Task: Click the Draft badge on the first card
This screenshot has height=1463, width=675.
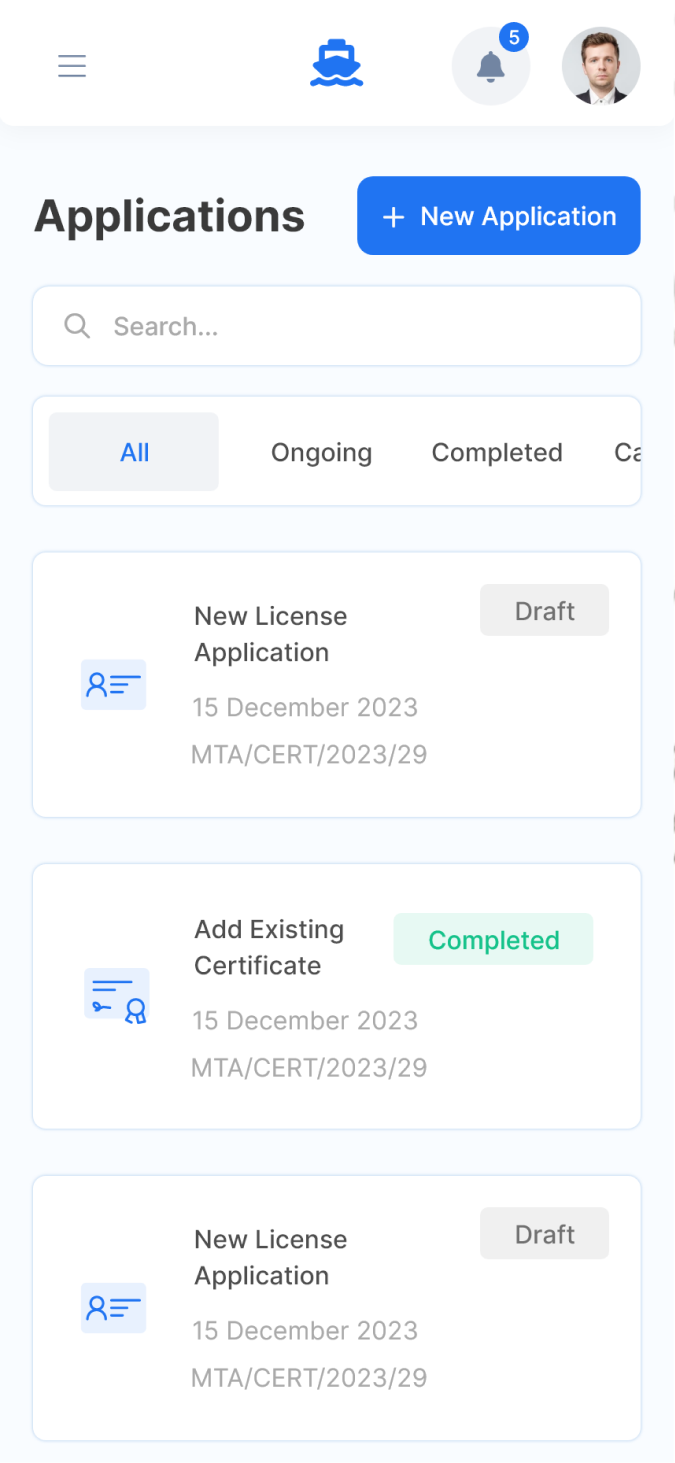Action: click(544, 611)
